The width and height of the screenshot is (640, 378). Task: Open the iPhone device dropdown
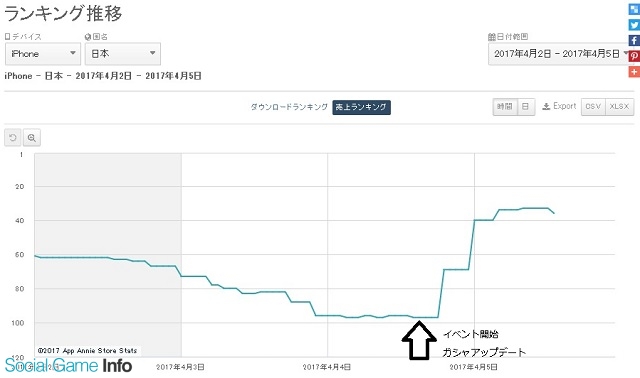point(43,54)
